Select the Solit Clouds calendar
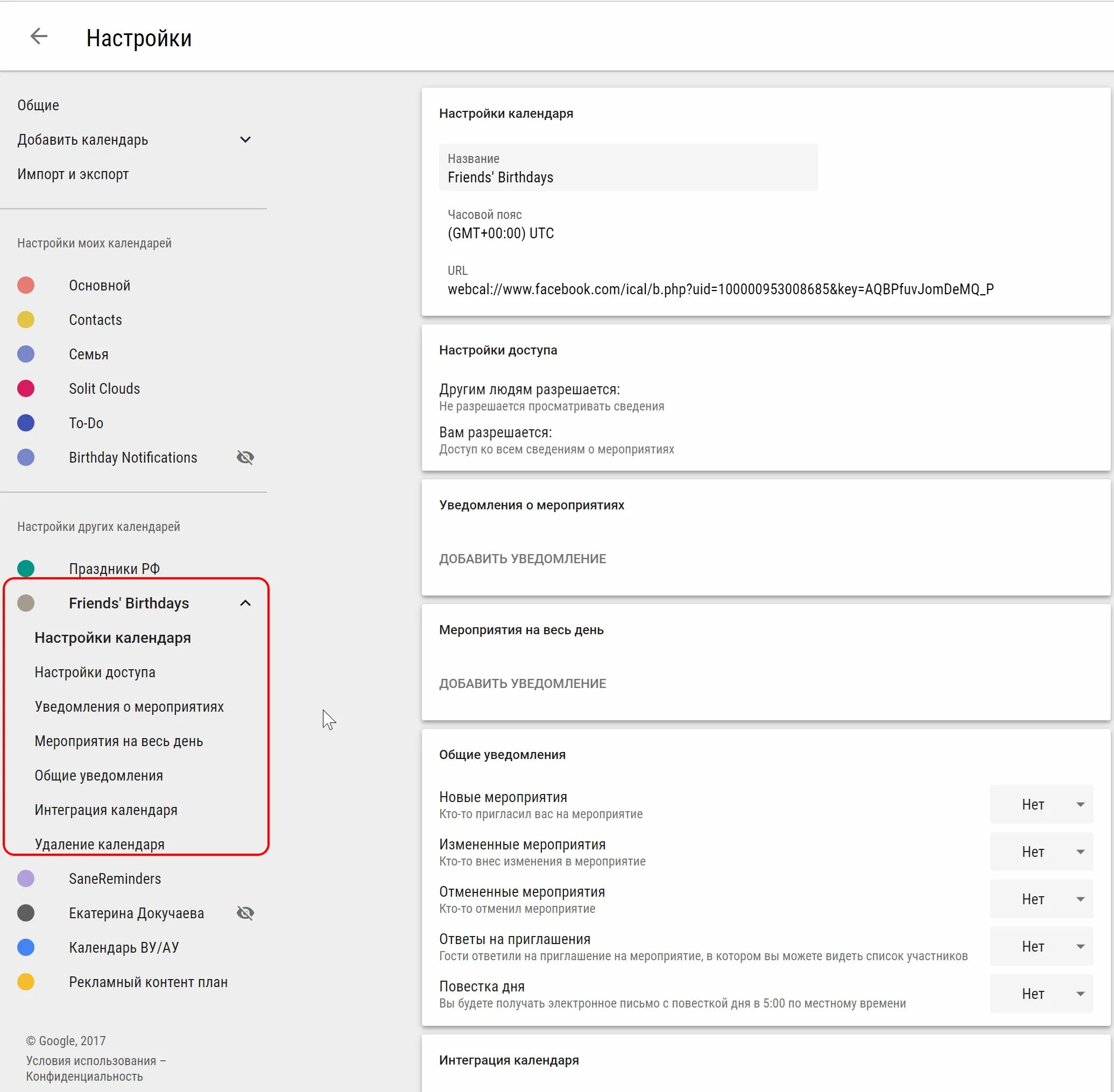This screenshot has width=1114, height=1092. 104,388
